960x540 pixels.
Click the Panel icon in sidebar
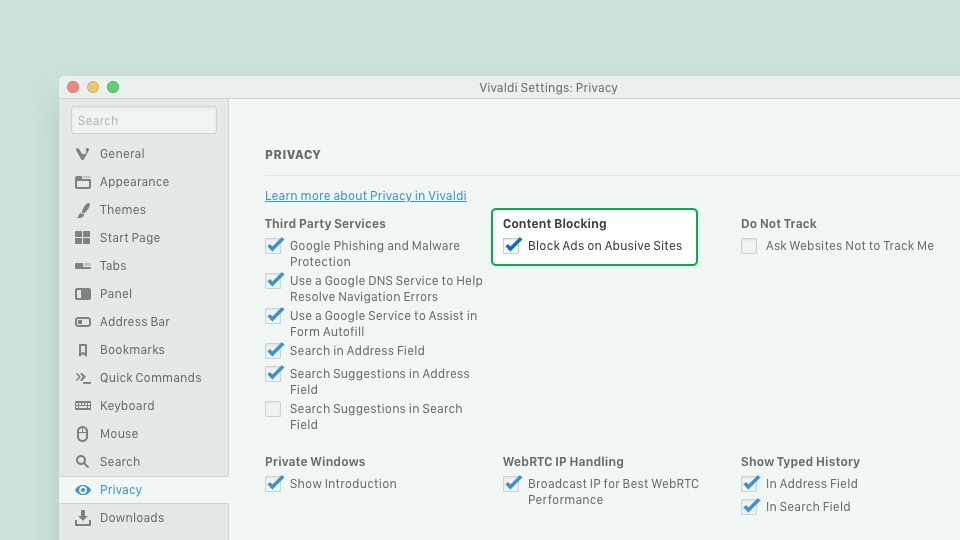(x=83, y=294)
